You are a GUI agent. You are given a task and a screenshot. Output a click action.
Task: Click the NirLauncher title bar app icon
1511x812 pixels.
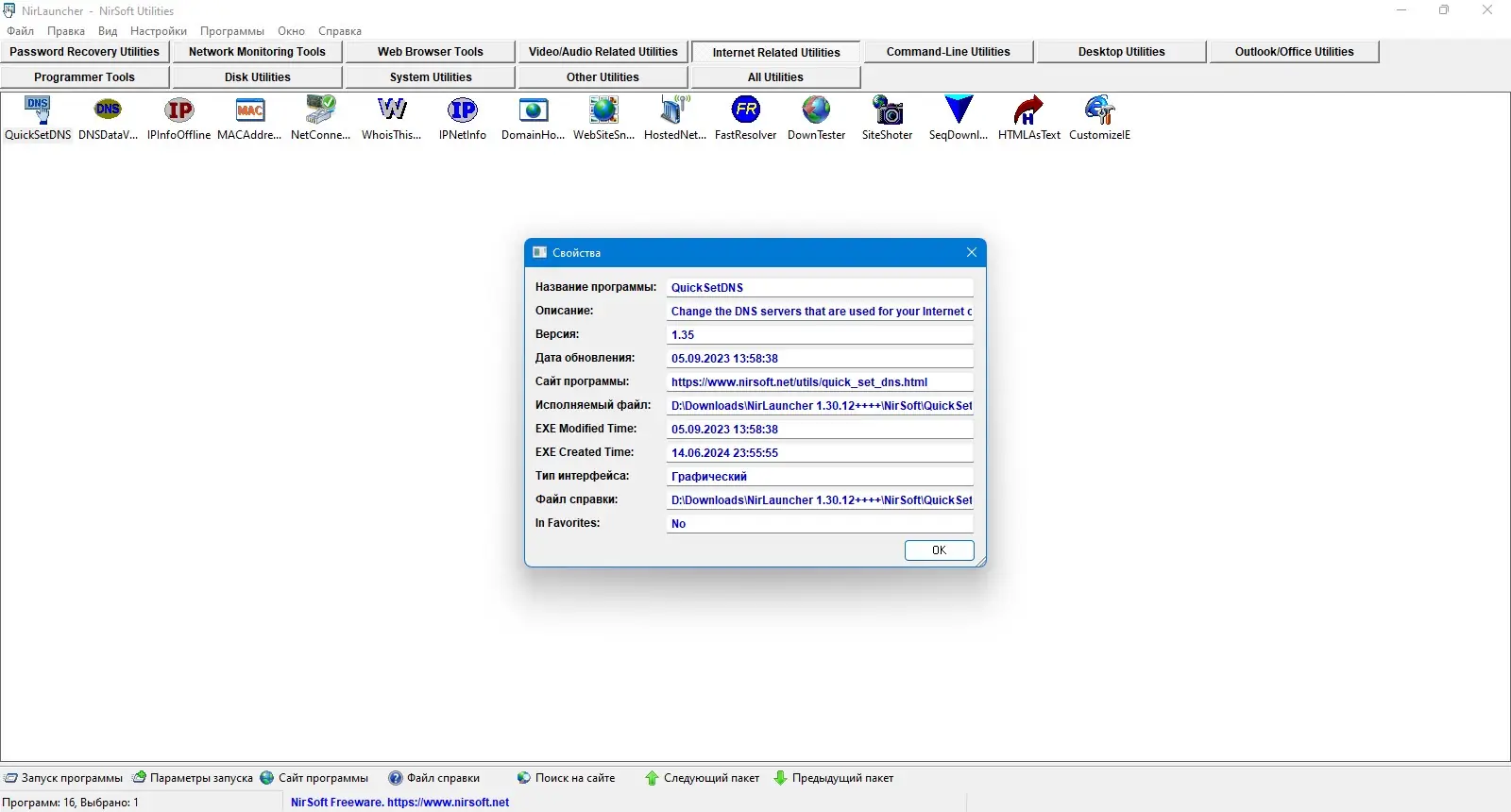pos(9,10)
